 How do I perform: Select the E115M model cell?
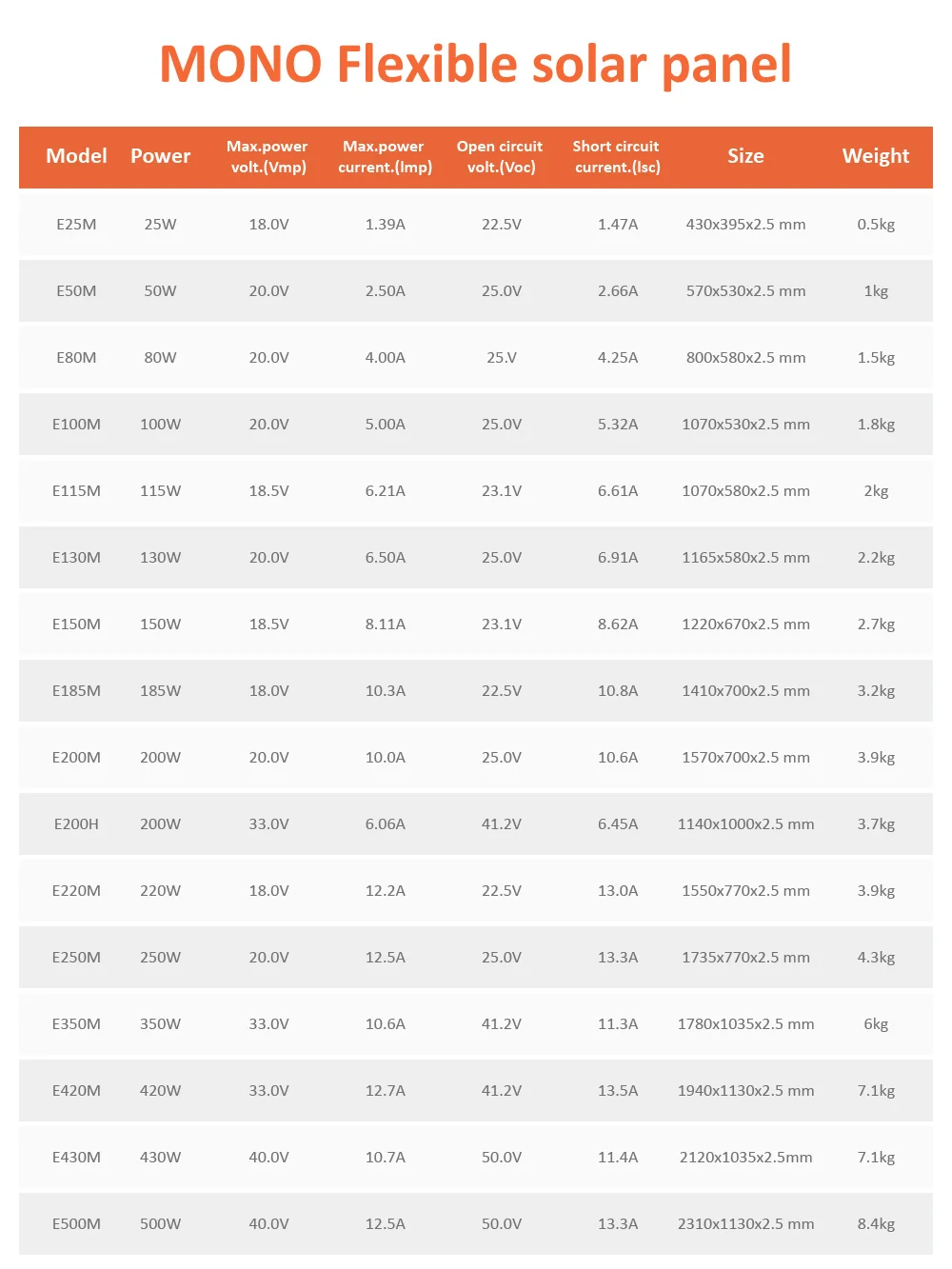[76, 491]
